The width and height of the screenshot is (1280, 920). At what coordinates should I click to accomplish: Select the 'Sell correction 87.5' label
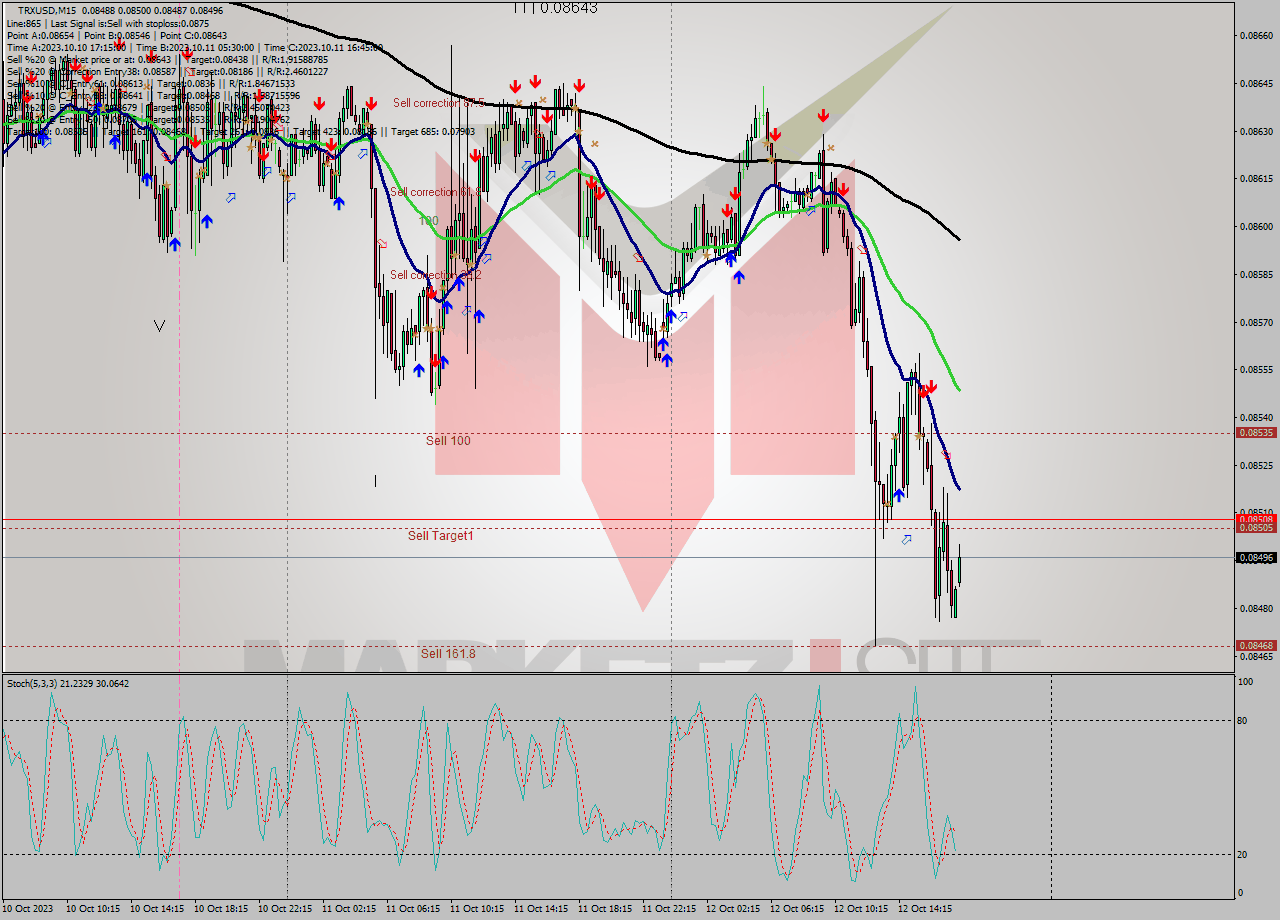438,103
